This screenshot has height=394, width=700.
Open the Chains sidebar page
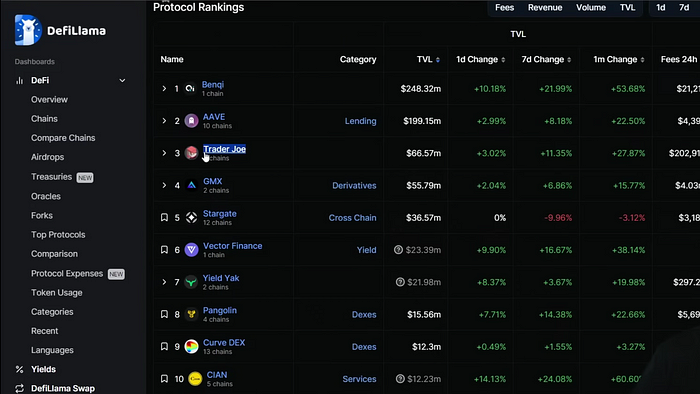pos(44,119)
